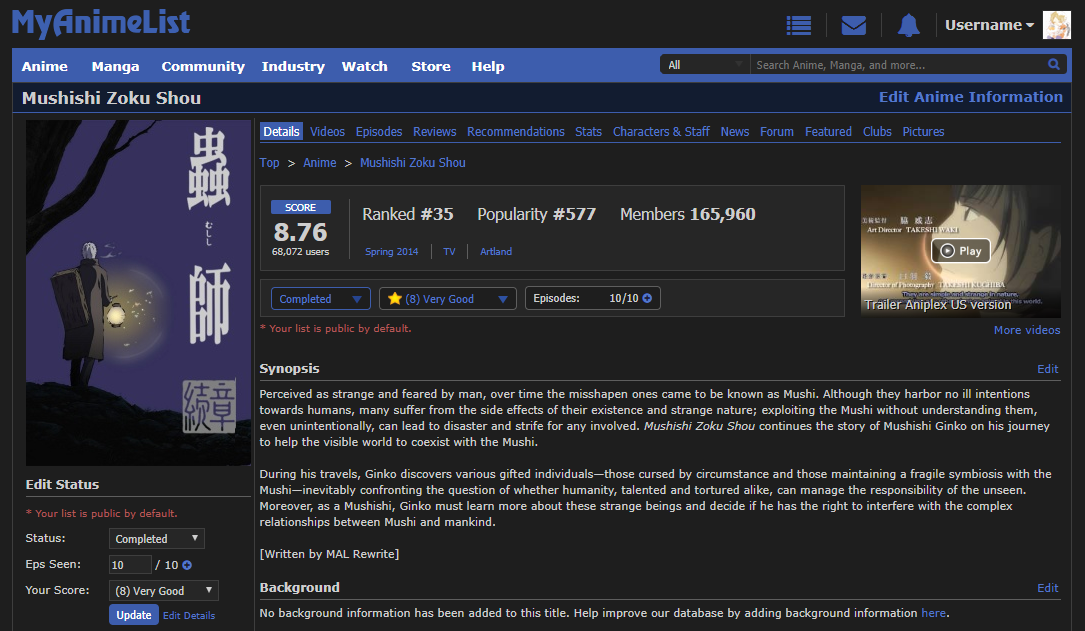Screen dimensions: 1085x631
Task: Switch to the Recommendations tab
Action: click(516, 131)
